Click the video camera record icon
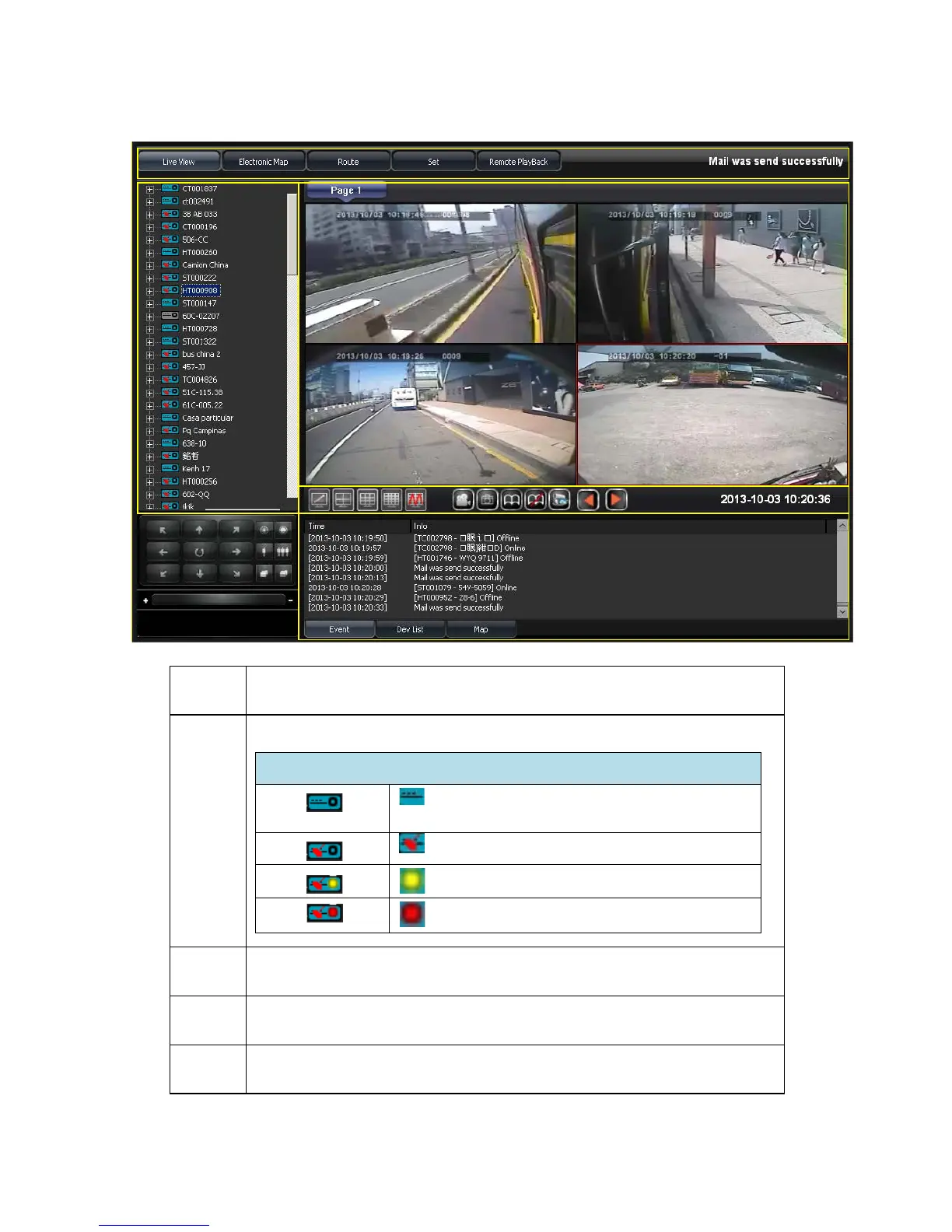Screen dimensions: 952x1232 coord(464,500)
